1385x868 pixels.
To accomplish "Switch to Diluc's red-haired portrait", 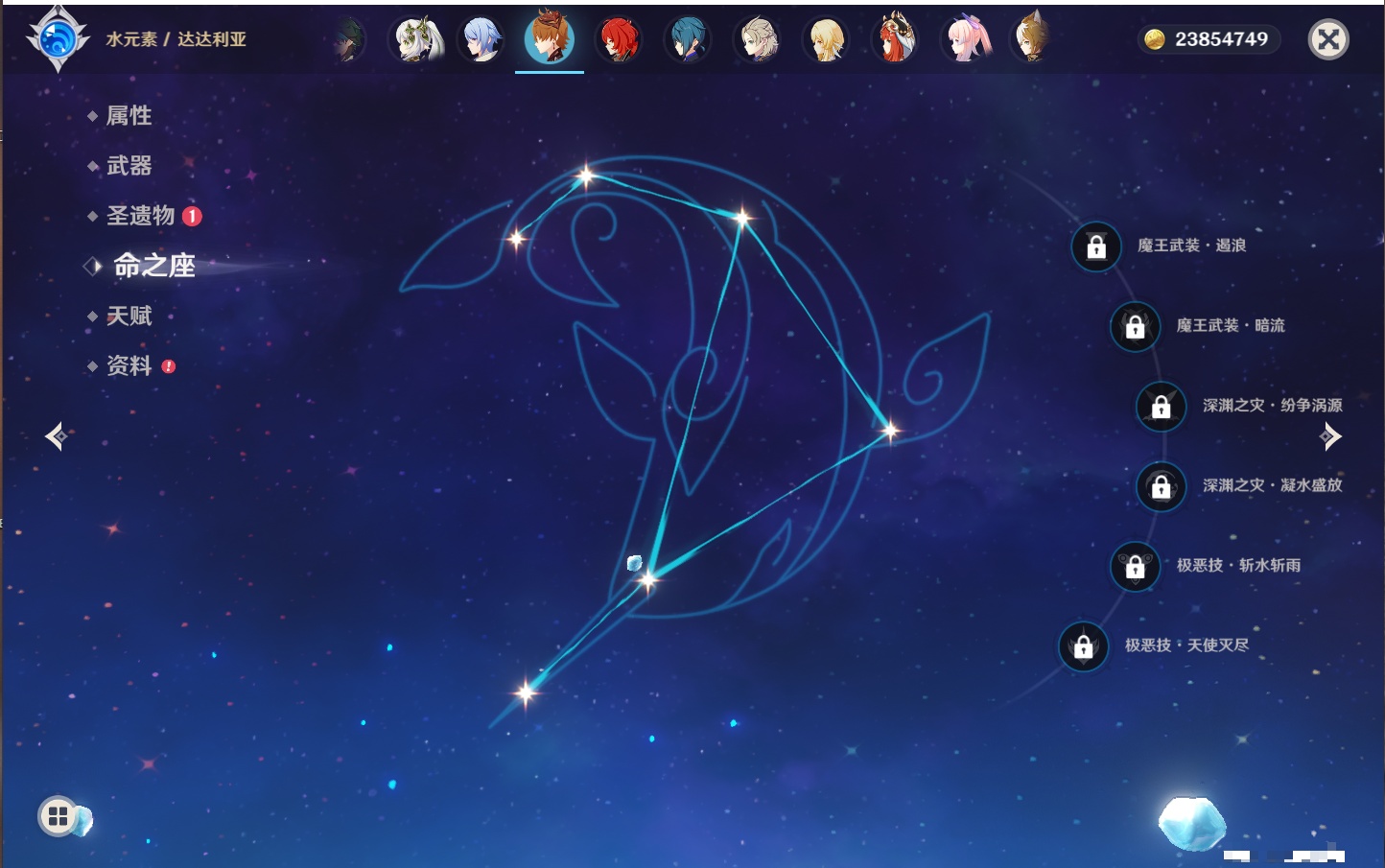I will 619,40.
